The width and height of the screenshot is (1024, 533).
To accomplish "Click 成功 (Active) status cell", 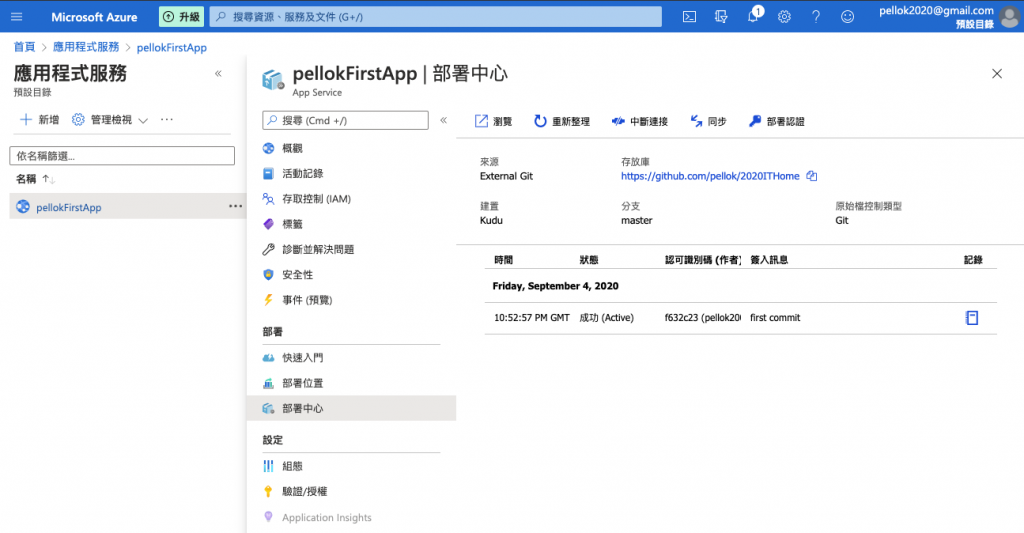I will pos(606,317).
